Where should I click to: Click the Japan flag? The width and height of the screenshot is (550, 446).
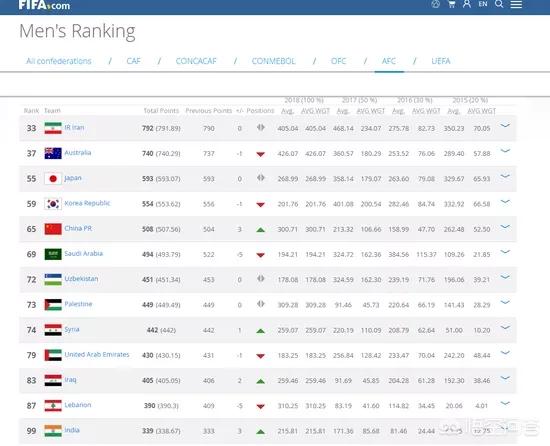pyautogui.click(x=53, y=178)
